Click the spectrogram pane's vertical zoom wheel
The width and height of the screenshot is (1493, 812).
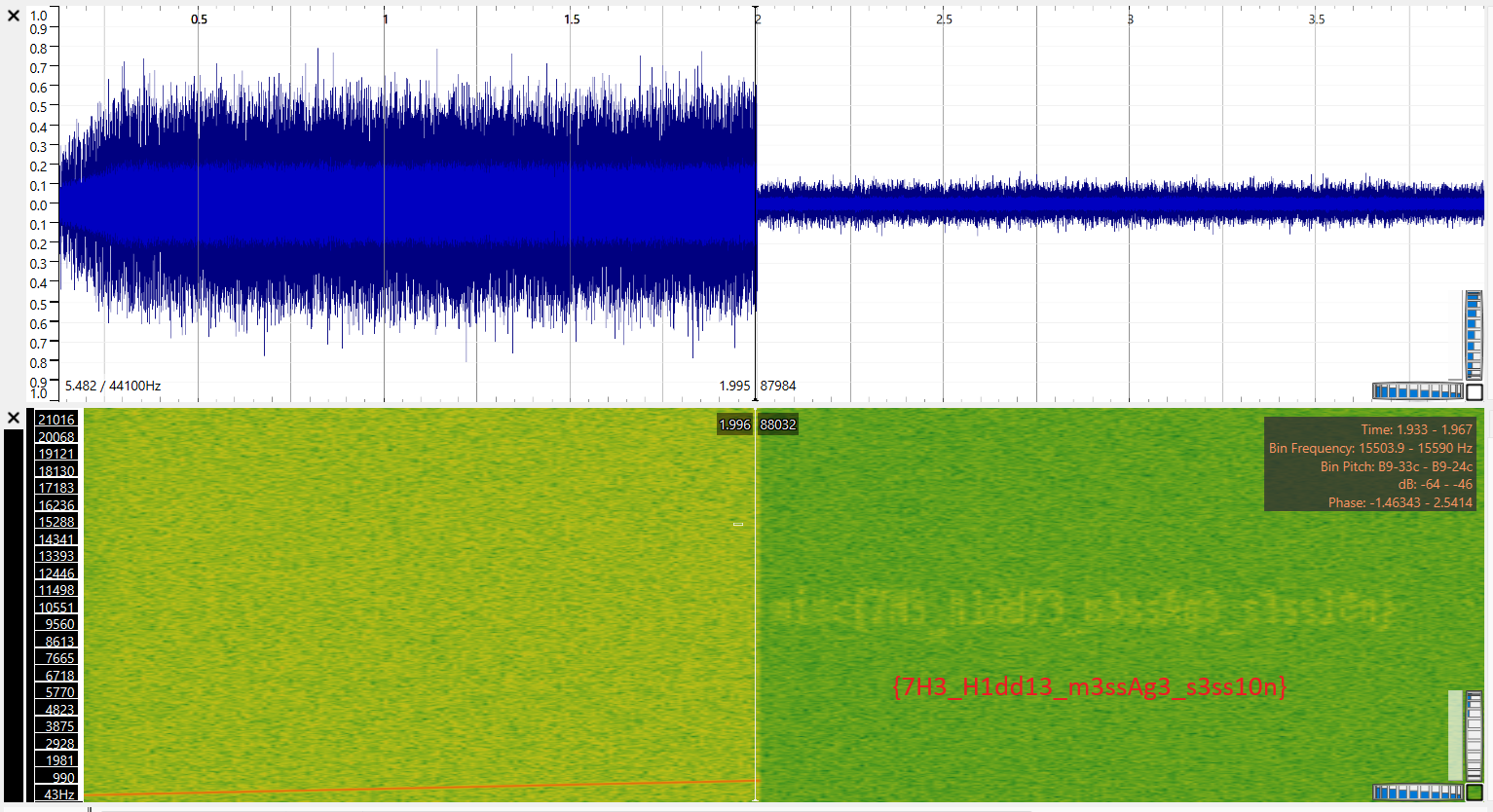pyautogui.click(x=1474, y=736)
